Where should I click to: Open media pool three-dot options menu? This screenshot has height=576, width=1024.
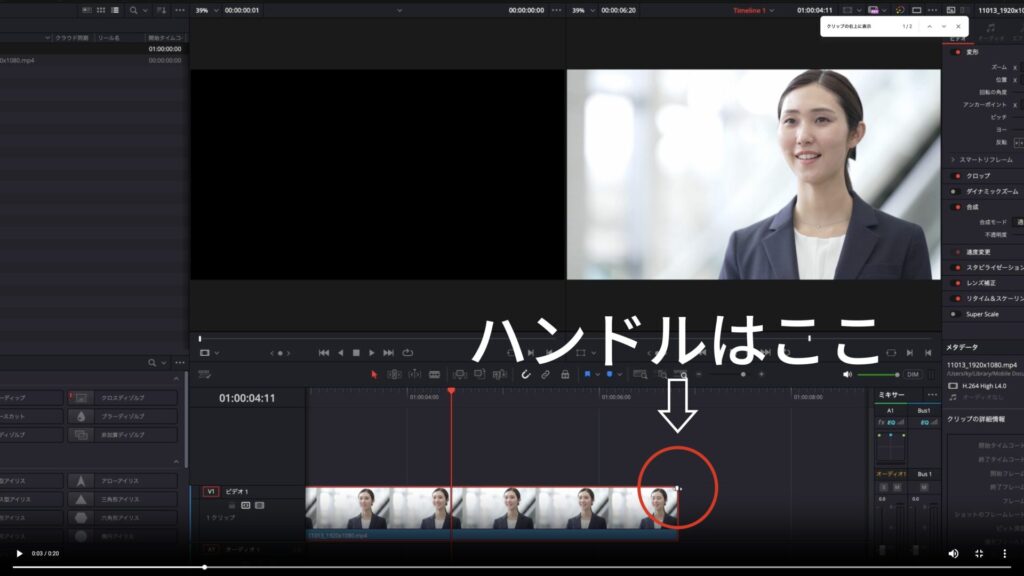pos(180,10)
